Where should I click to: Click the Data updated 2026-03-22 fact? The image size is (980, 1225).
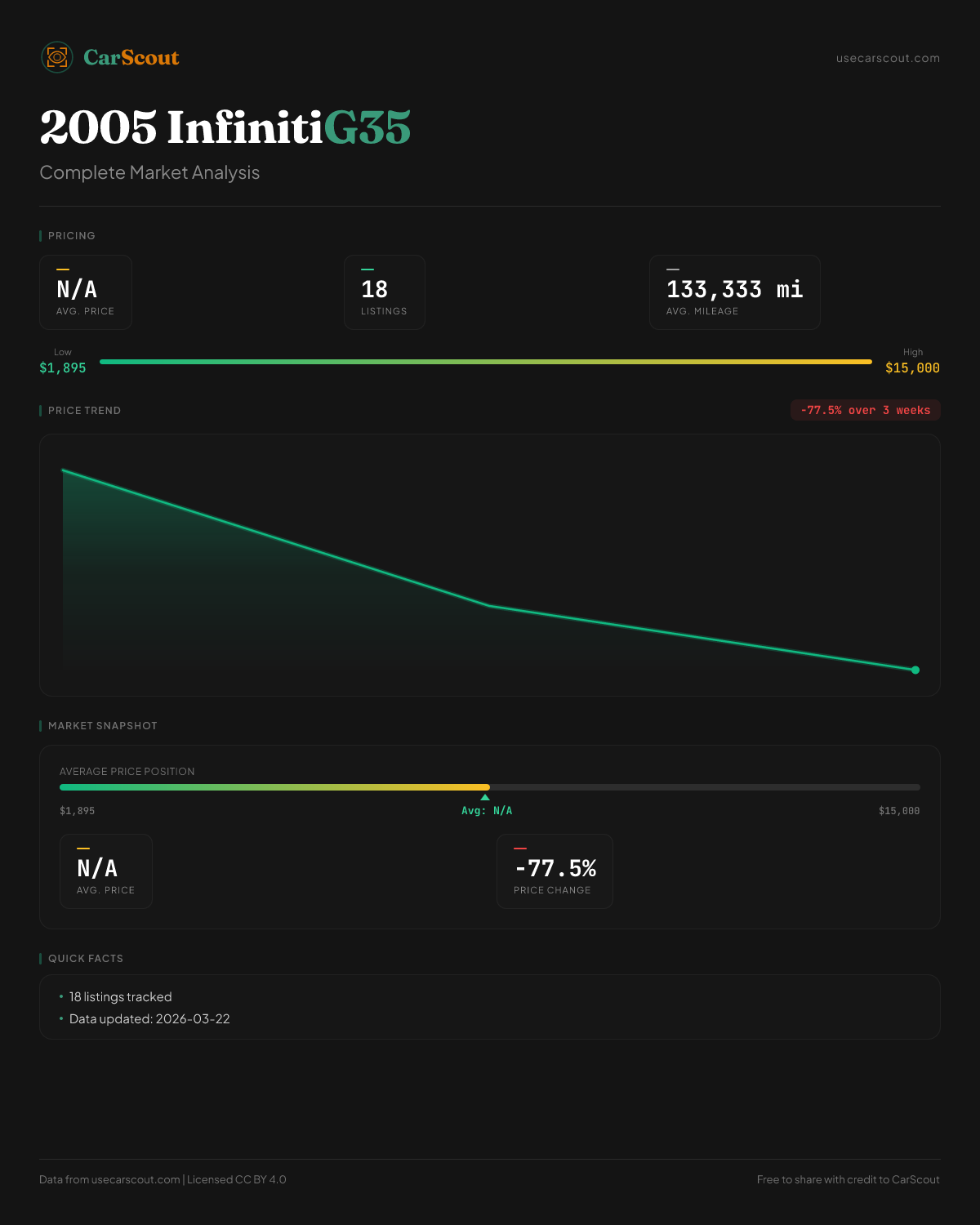[x=149, y=1019]
